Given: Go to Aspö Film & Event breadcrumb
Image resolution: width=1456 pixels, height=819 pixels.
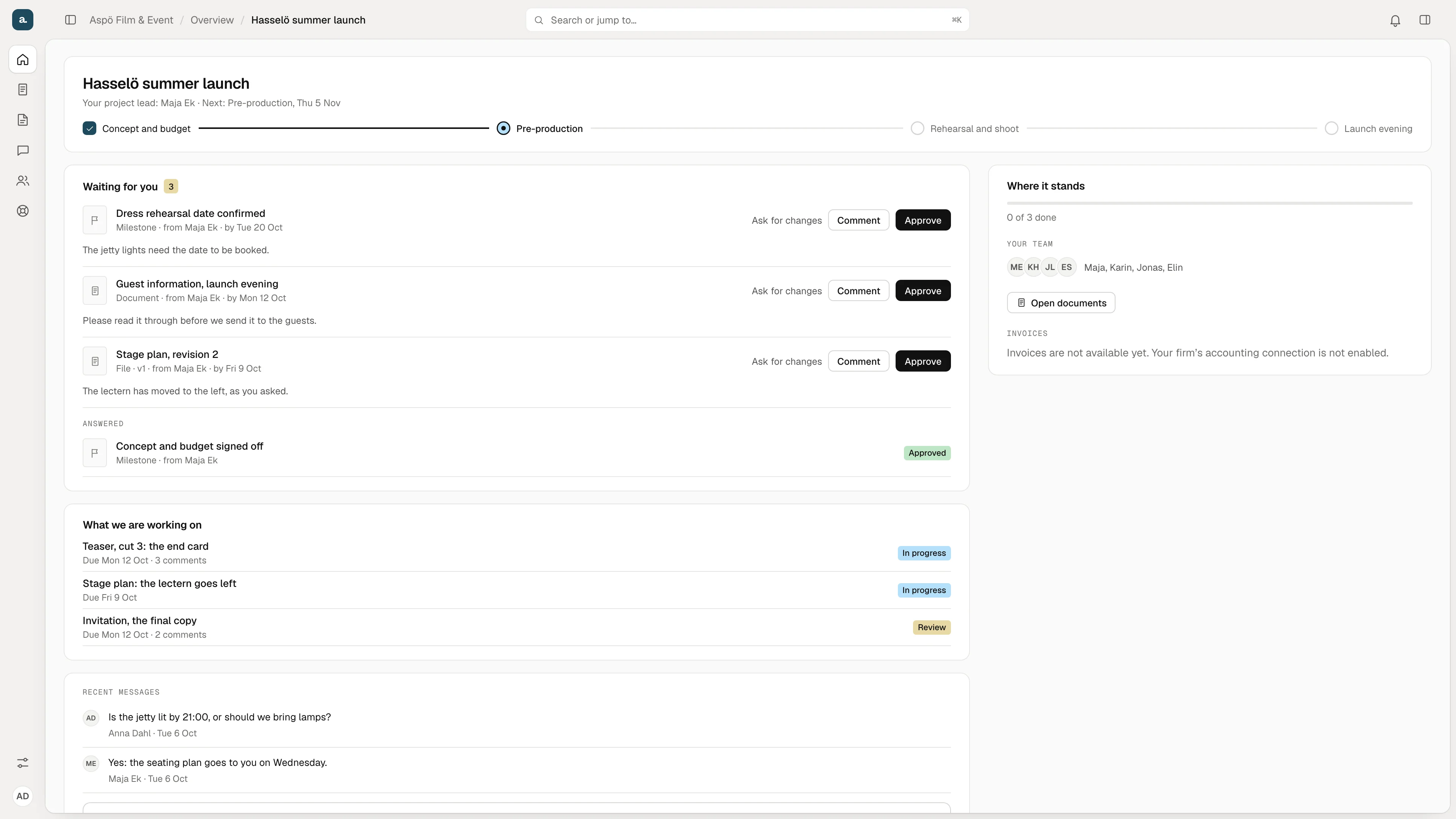Looking at the screenshot, I should (131, 20).
